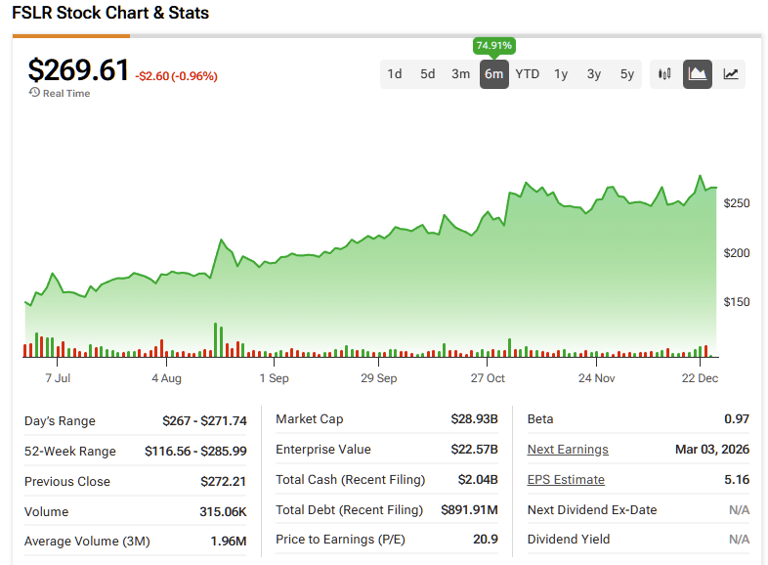The height and width of the screenshot is (565, 768).
Task: Click the 4 Aug date marker
Action: coord(167,378)
